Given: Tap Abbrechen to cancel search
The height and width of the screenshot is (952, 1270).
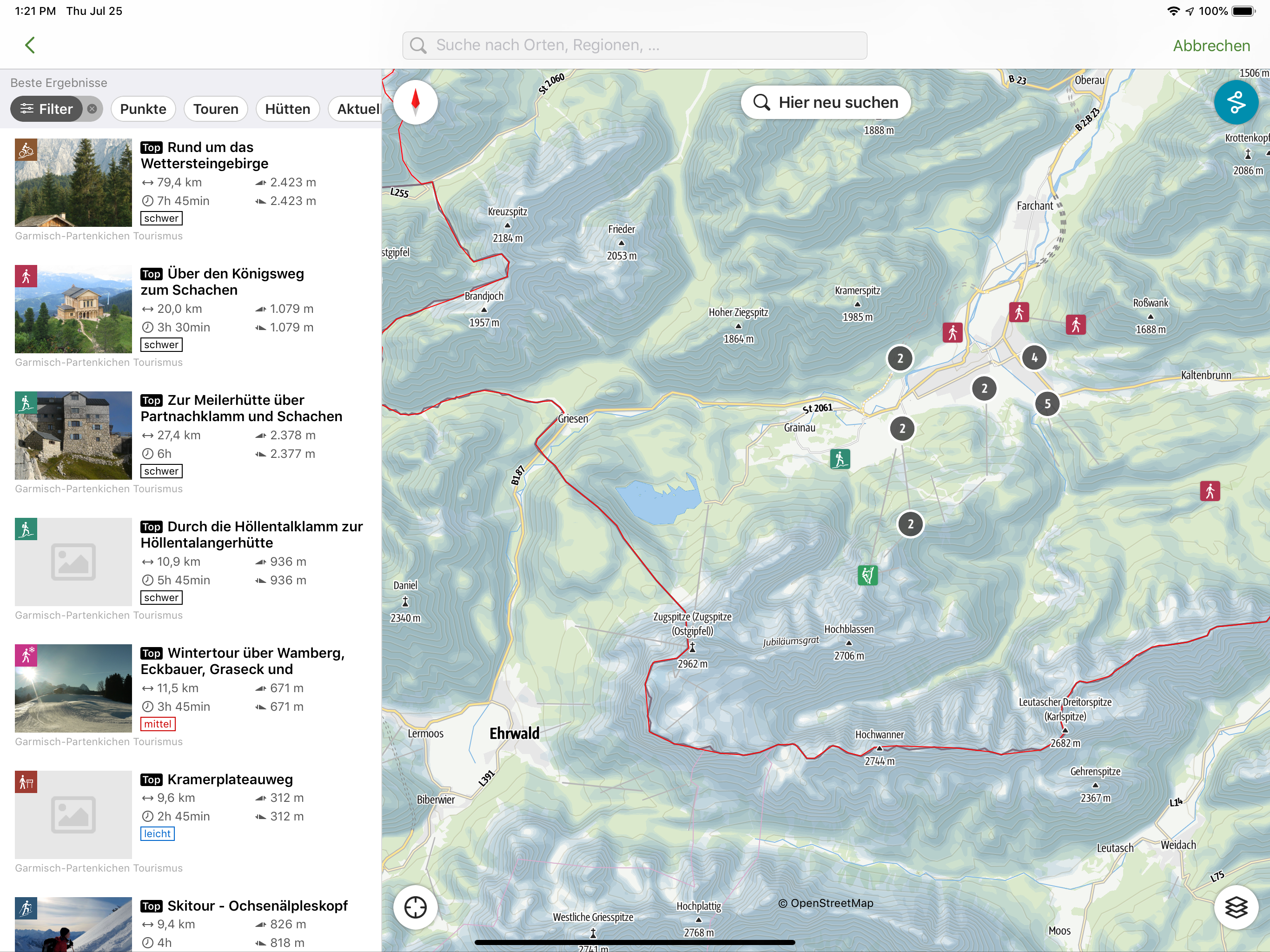Looking at the screenshot, I should pyautogui.click(x=1211, y=46).
